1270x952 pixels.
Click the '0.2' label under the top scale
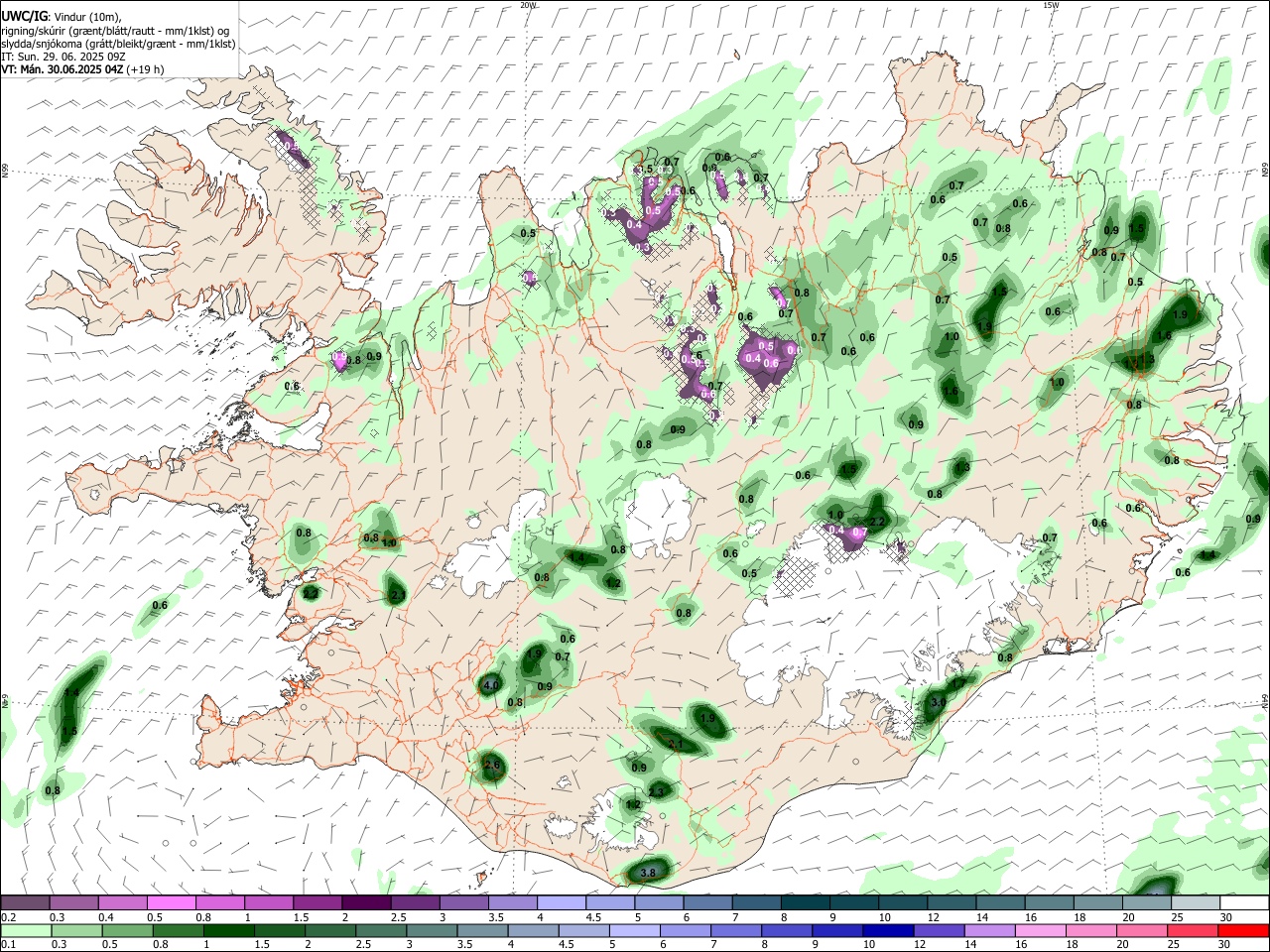click(x=8, y=917)
